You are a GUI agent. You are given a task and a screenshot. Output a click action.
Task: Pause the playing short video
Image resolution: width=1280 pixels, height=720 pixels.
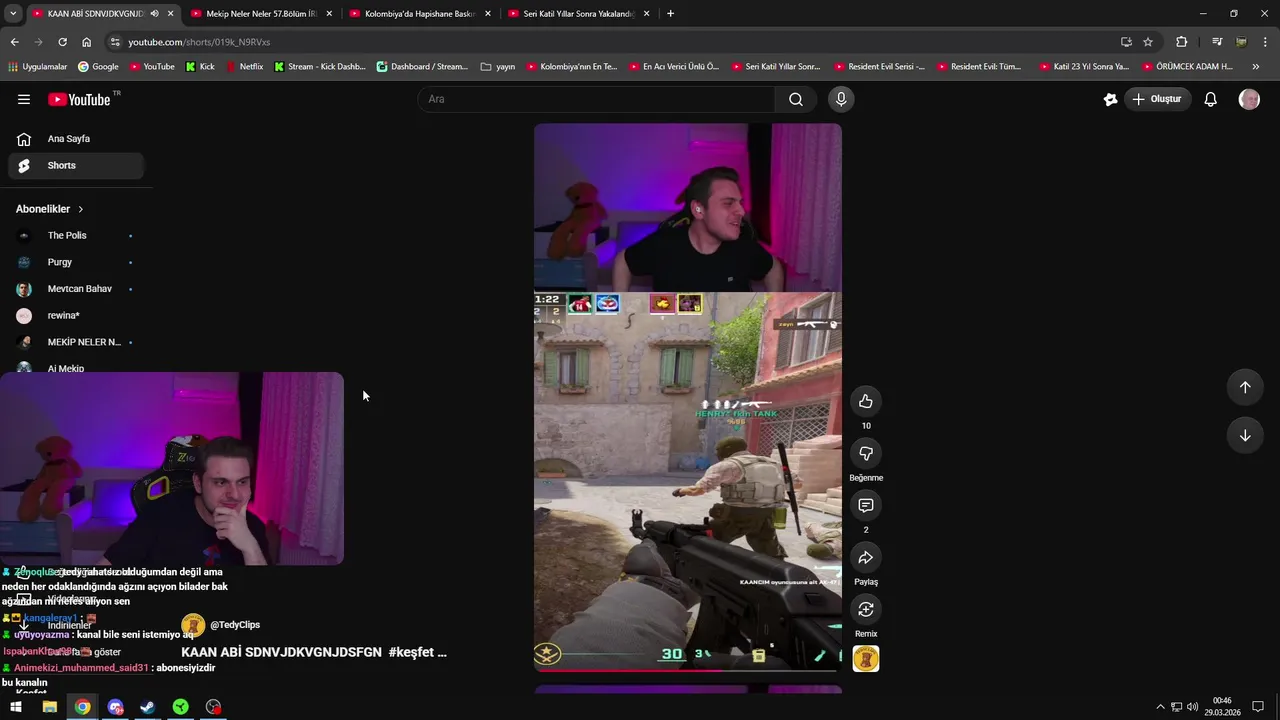(688, 397)
